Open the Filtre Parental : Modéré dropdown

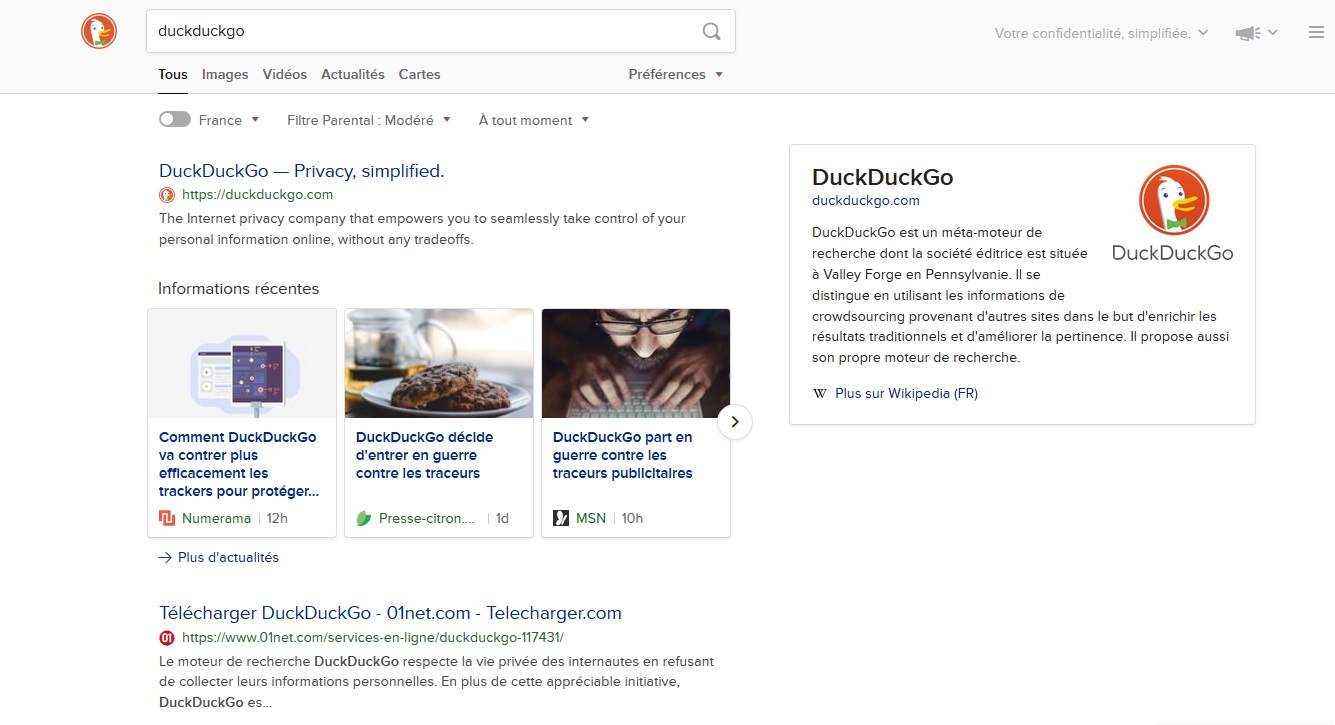pos(369,120)
